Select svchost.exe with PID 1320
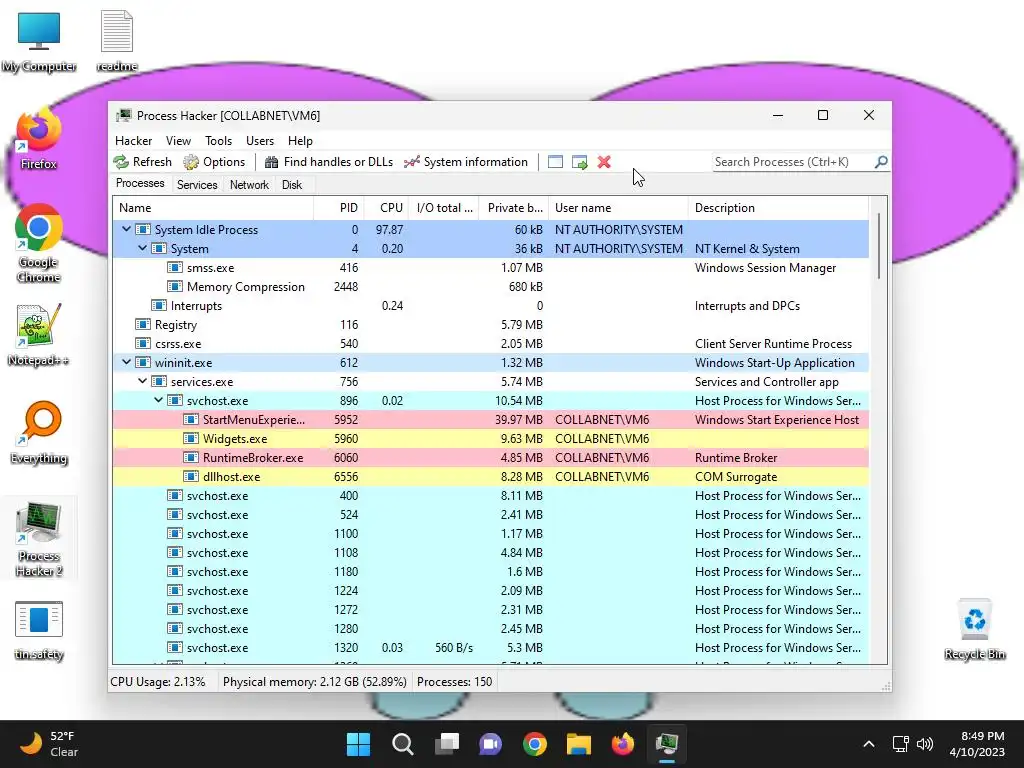This screenshot has width=1024, height=768. (x=490, y=647)
